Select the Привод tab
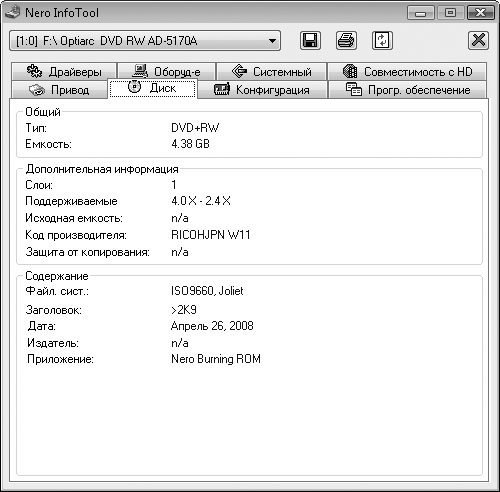Image resolution: width=500 pixels, height=492 pixels. coord(59,90)
